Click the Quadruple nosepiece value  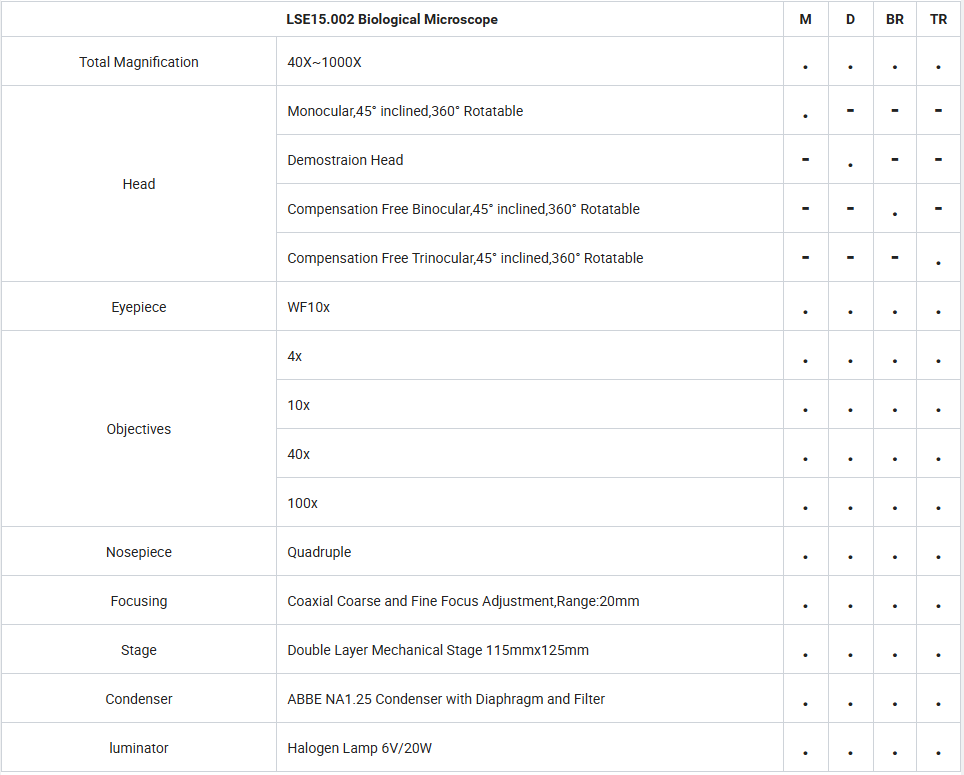[x=319, y=552]
